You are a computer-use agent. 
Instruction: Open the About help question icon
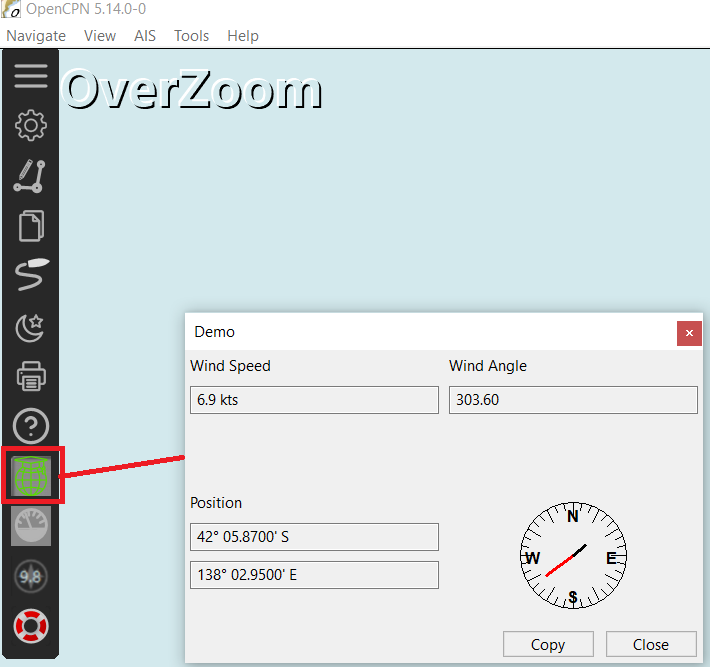coord(31,426)
